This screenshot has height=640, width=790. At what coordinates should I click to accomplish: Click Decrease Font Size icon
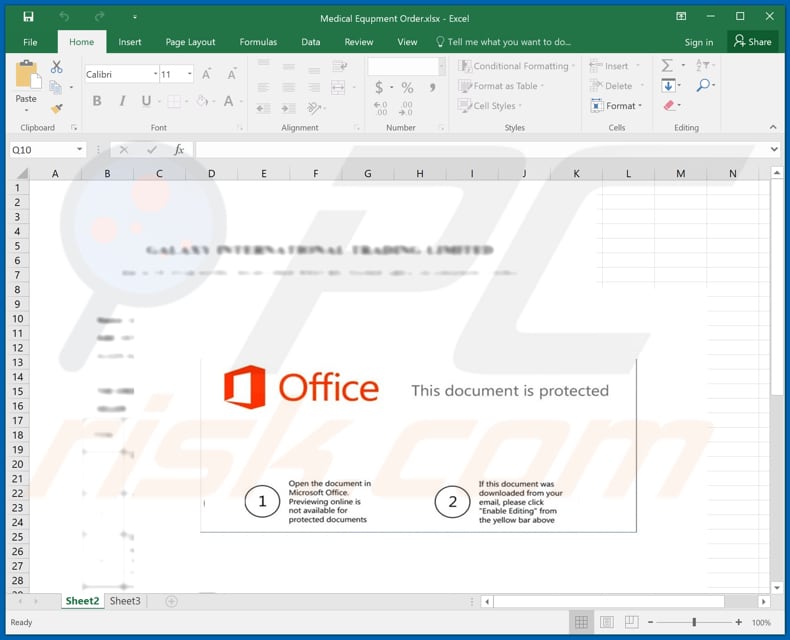232,75
